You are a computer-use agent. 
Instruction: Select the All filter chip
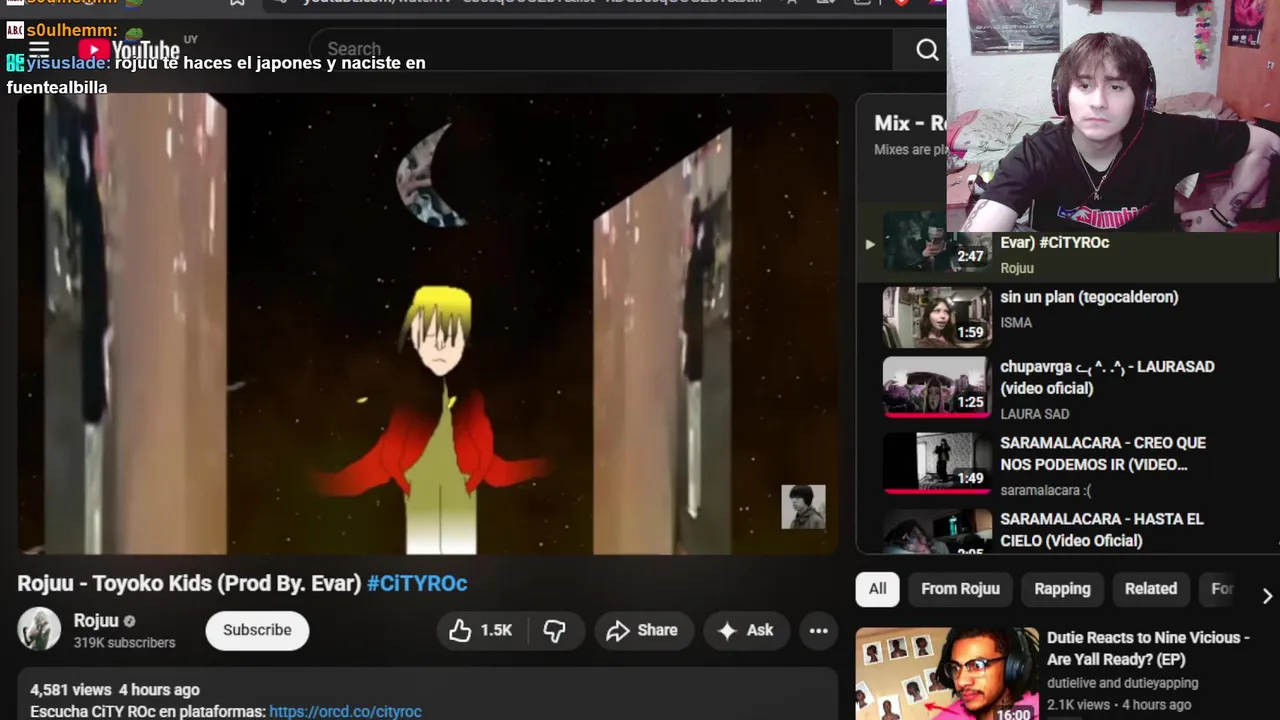click(x=877, y=589)
